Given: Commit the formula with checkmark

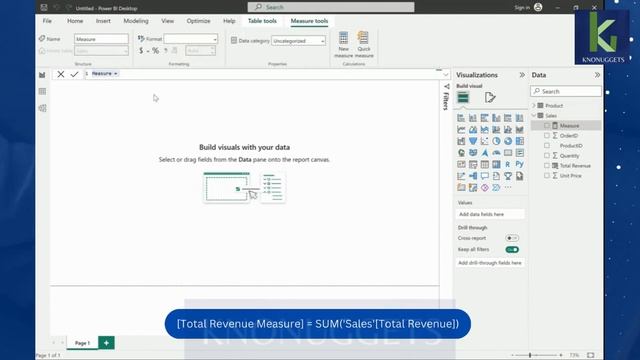Looking at the screenshot, I should tap(74, 74).
